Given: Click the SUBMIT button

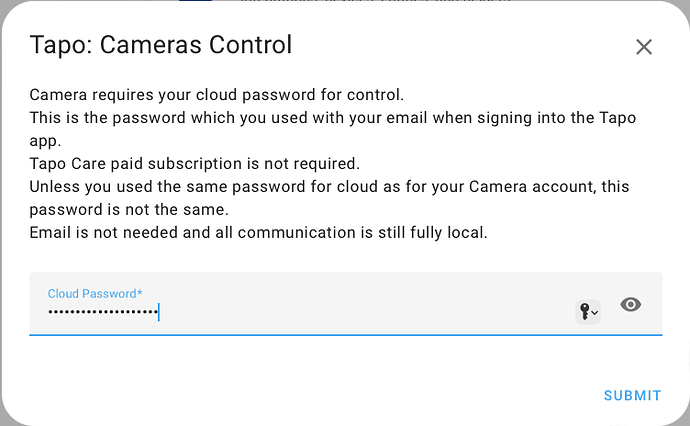Looking at the screenshot, I should pyautogui.click(x=632, y=395).
